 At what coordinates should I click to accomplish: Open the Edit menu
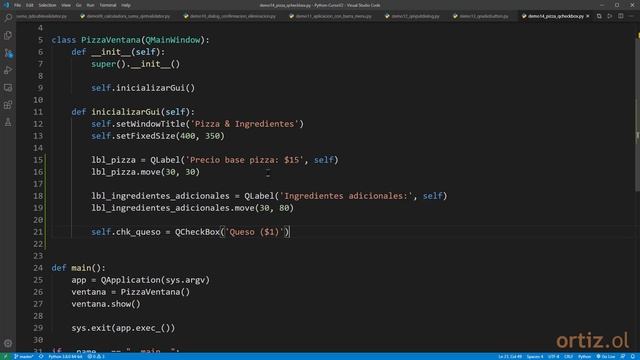(x=30, y=5)
